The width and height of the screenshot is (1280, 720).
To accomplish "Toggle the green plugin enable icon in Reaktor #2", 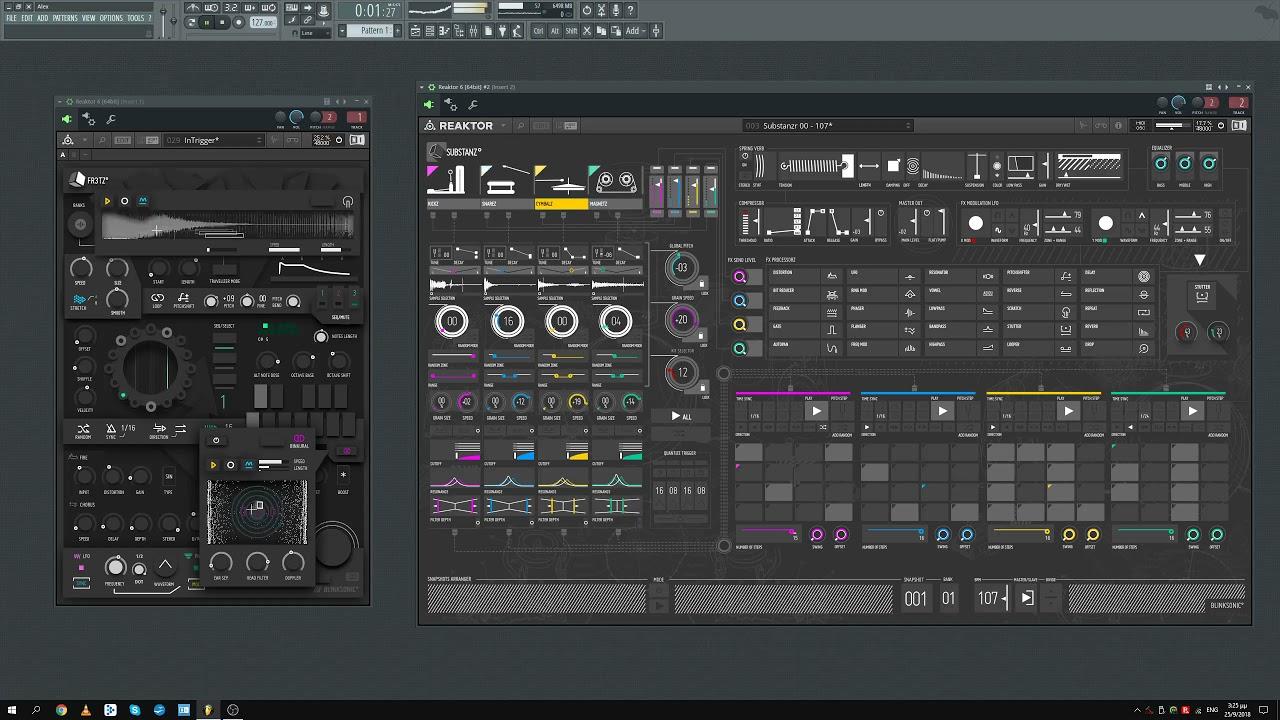I will [x=429, y=105].
